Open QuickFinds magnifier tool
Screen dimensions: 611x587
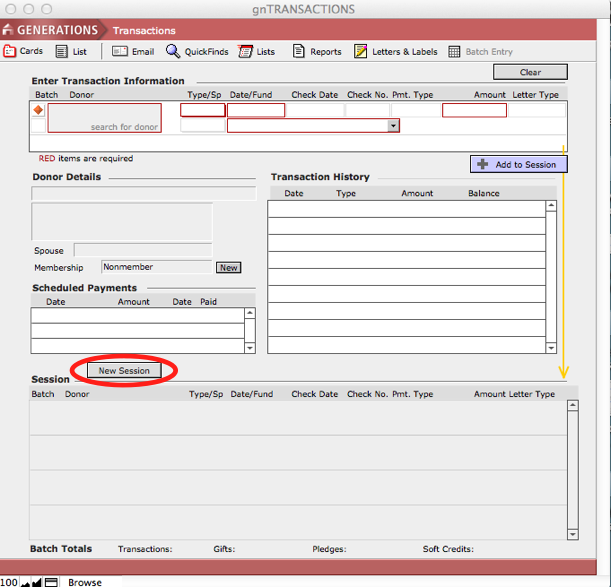[x=198, y=51]
